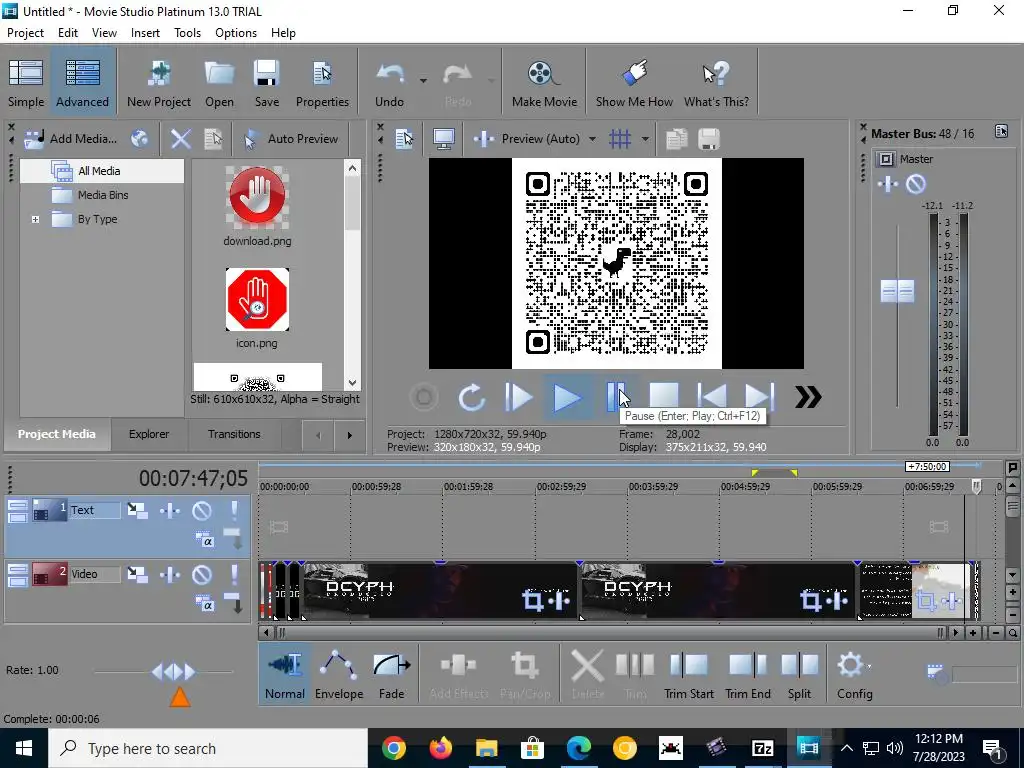Open the Insert menu
Viewport: 1024px width, 768px height.
point(145,33)
